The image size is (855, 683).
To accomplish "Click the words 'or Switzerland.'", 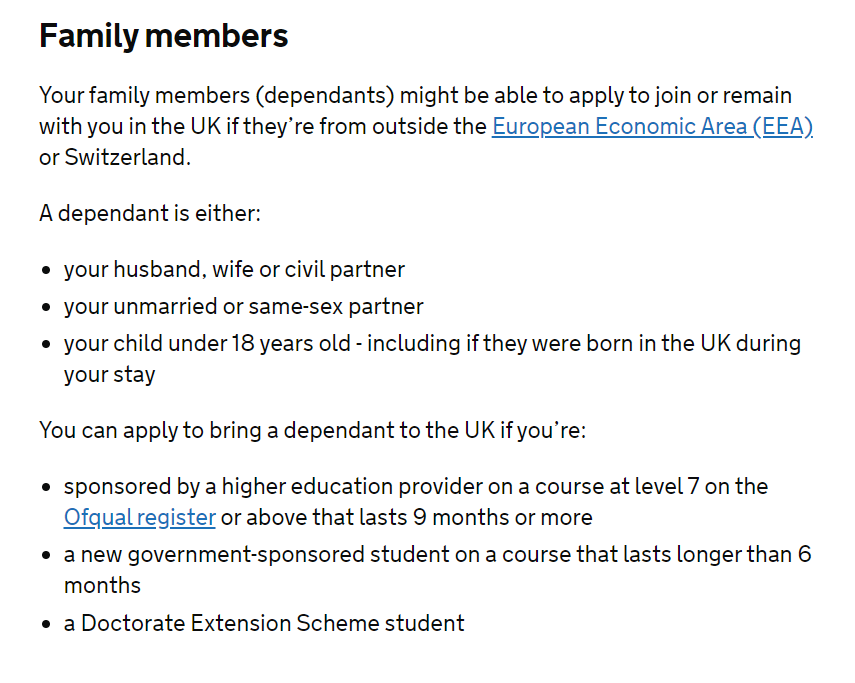I will coord(115,158).
